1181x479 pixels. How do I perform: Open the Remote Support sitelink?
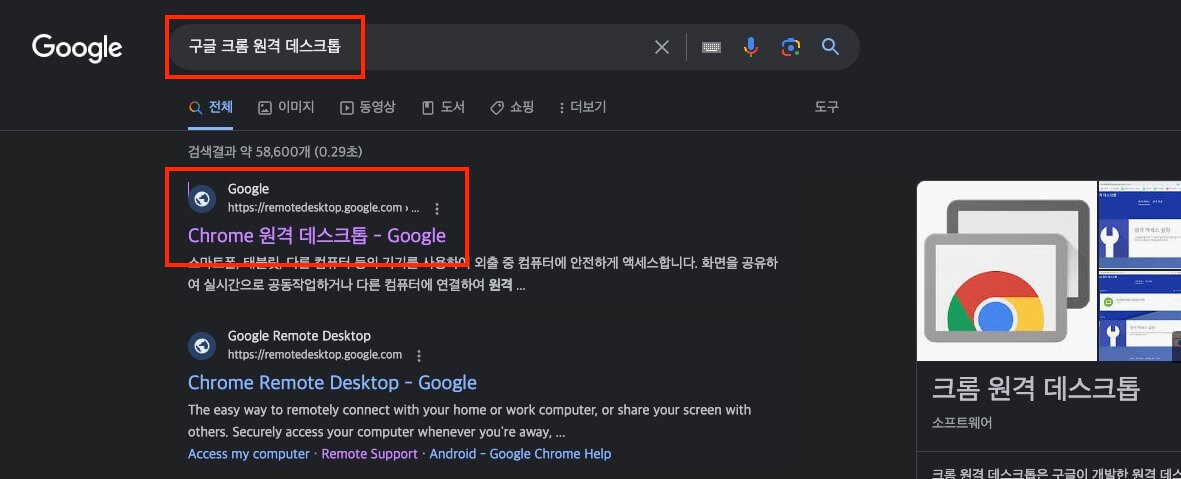[369, 454]
